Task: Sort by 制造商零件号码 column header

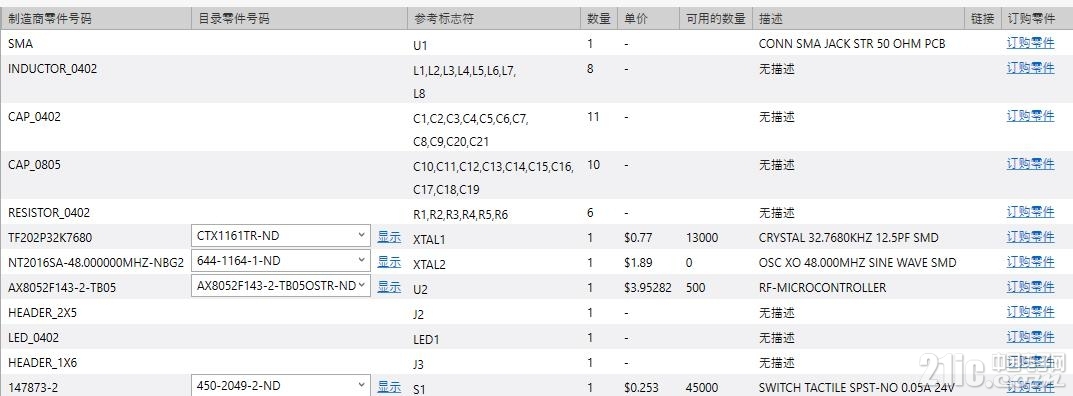Action: point(49,18)
